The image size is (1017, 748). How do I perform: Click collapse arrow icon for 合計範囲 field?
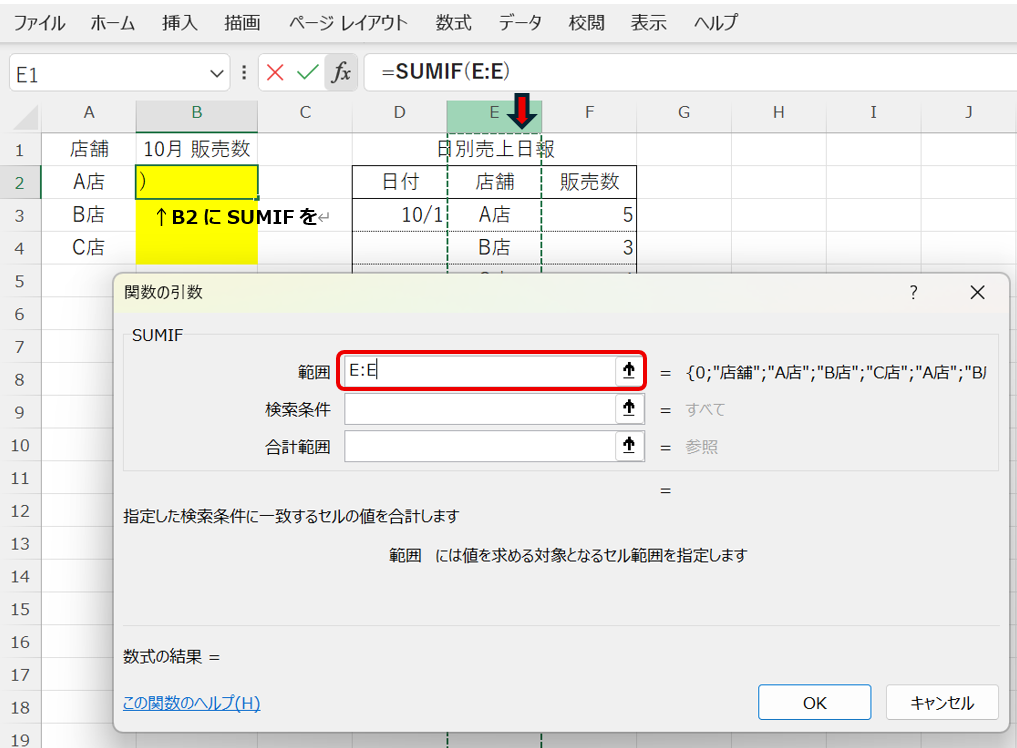coord(628,446)
